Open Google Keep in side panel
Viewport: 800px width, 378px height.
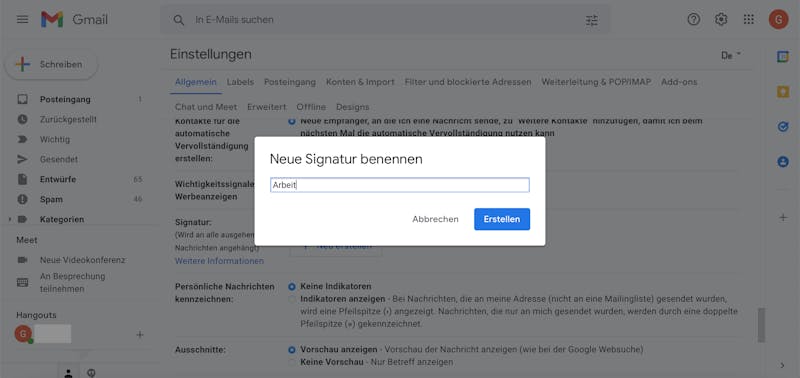pyautogui.click(x=783, y=92)
